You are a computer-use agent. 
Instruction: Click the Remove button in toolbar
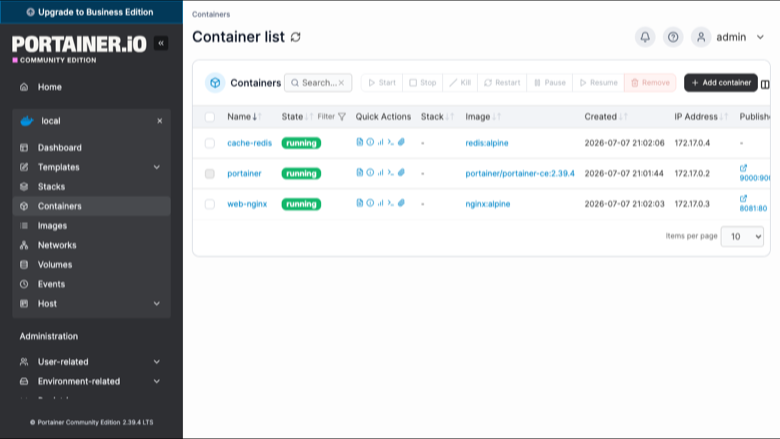[x=650, y=83]
